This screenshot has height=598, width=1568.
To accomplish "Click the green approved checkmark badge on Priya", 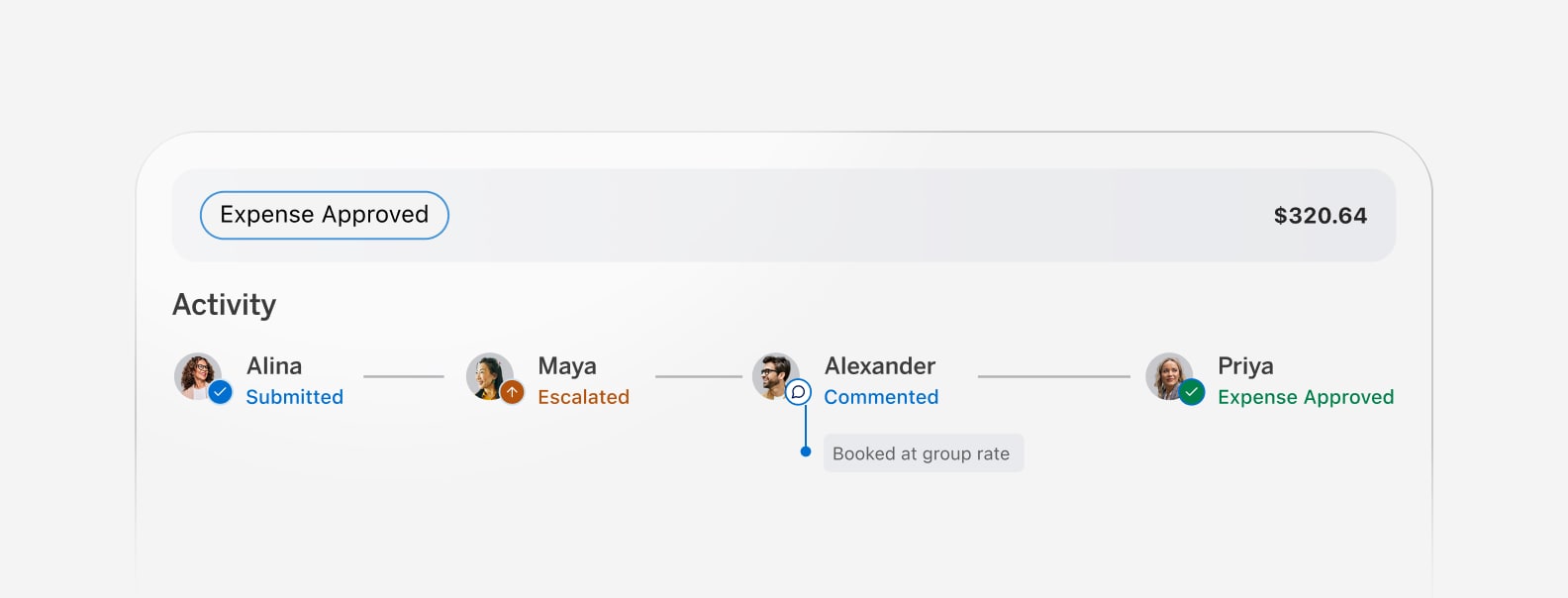I will (1192, 393).
